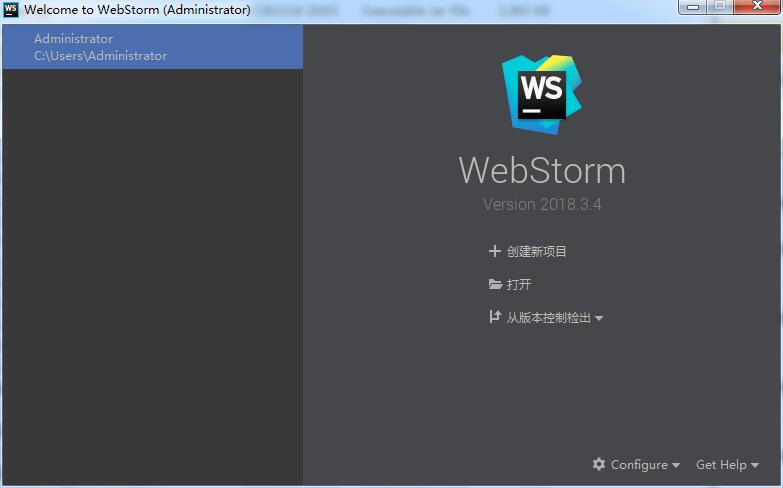783x488 pixels.
Task: Click the C:\Users\Administrator path text
Action: [100, 56]
